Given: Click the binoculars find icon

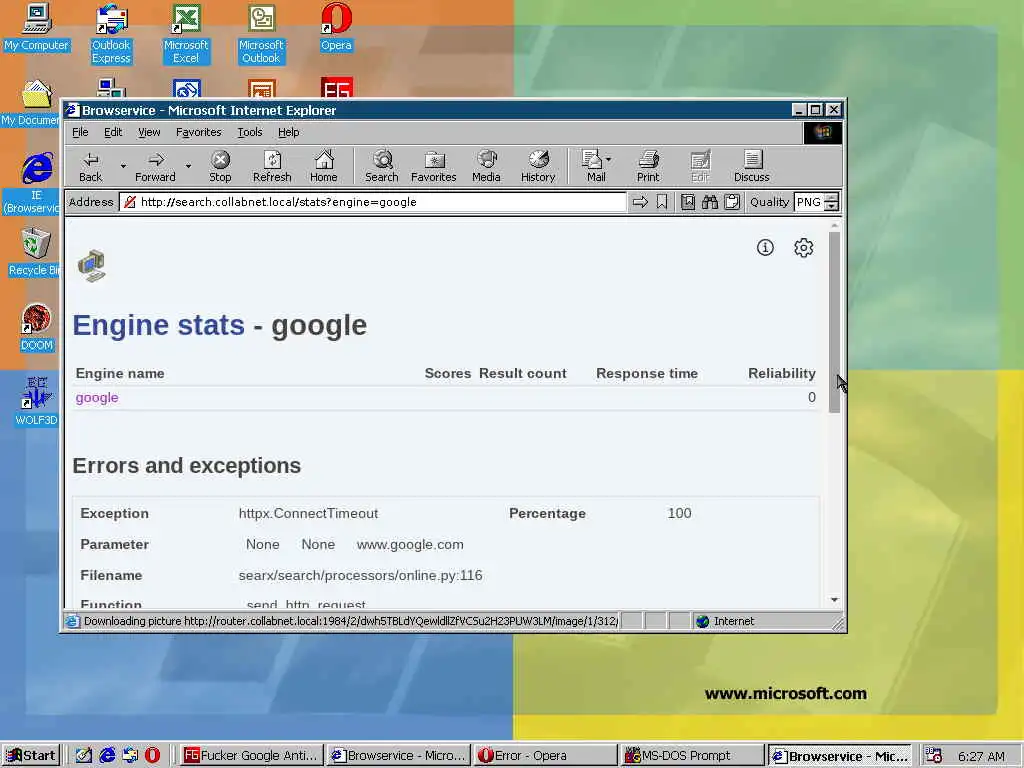Looking at the screenshot, I should tap(710, 202).
